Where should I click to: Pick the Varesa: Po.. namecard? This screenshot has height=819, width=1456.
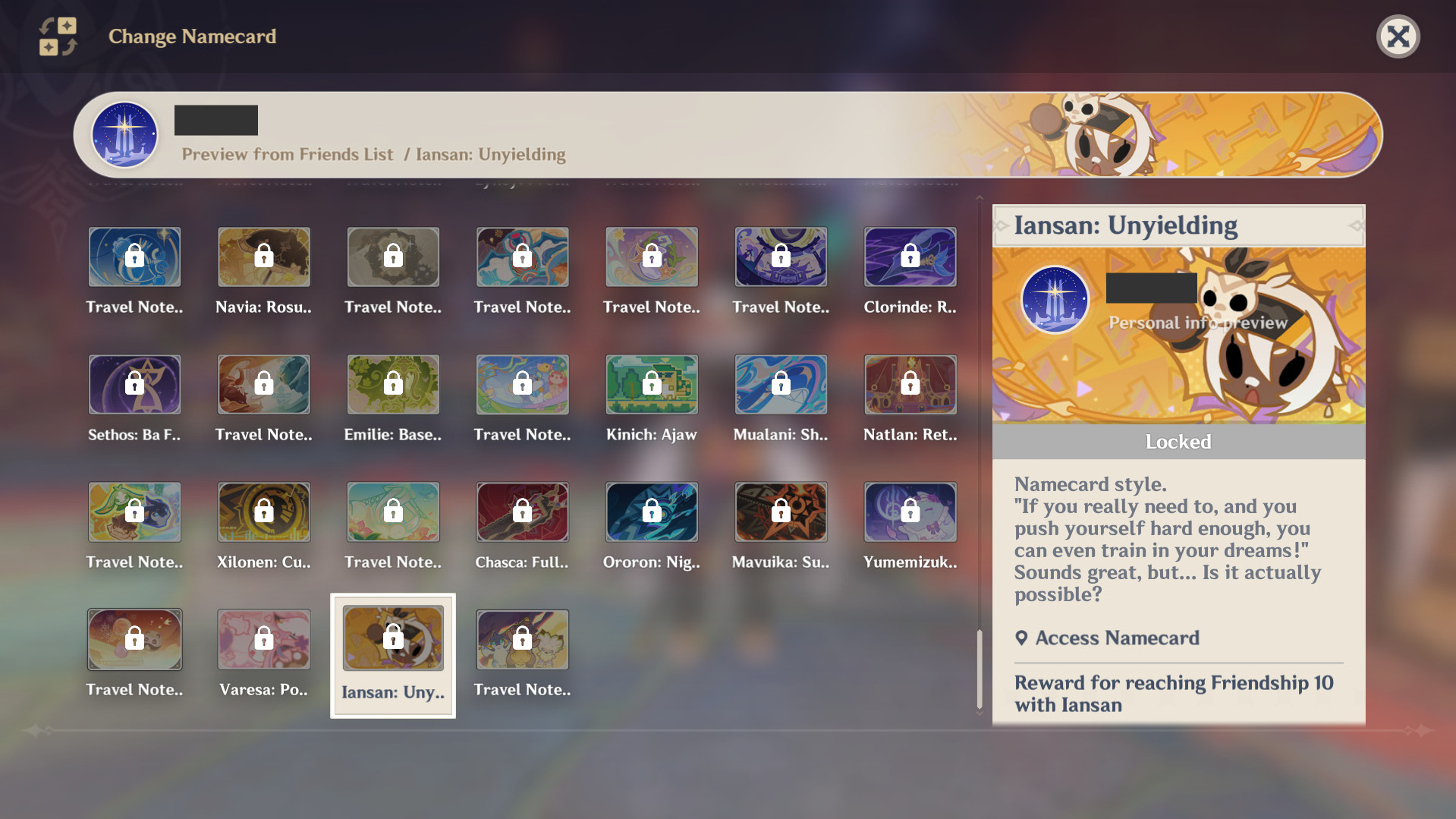(x=263, y=640)
